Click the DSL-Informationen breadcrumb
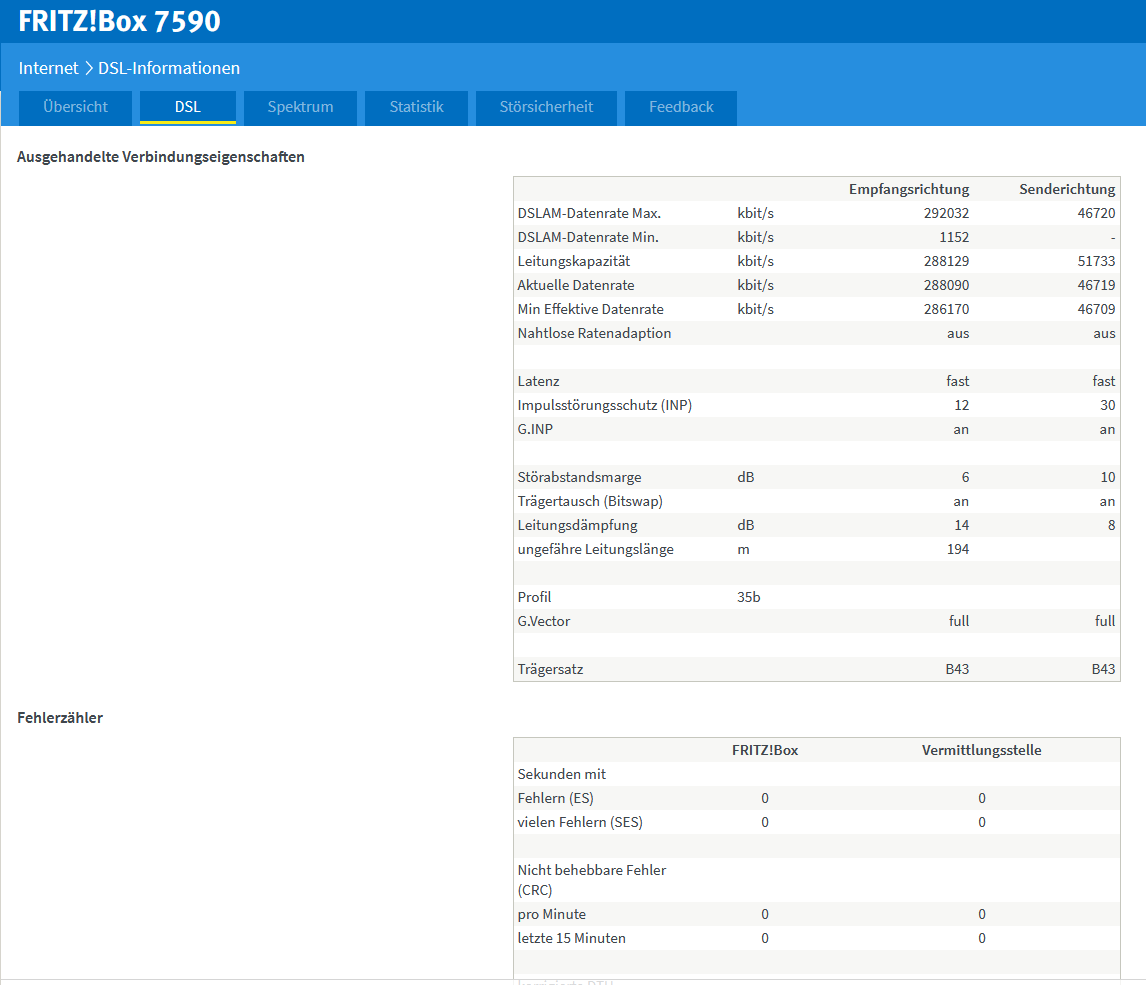Screen dimensions: 1146x985 (169, 68)
